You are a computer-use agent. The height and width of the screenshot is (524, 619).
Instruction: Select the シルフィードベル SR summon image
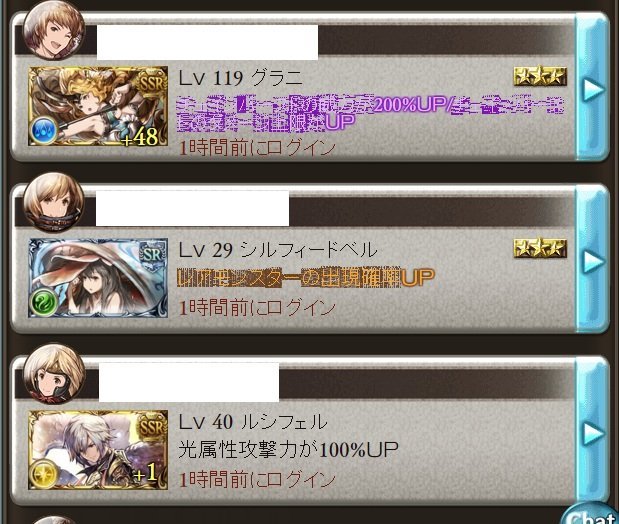[98, 278]
